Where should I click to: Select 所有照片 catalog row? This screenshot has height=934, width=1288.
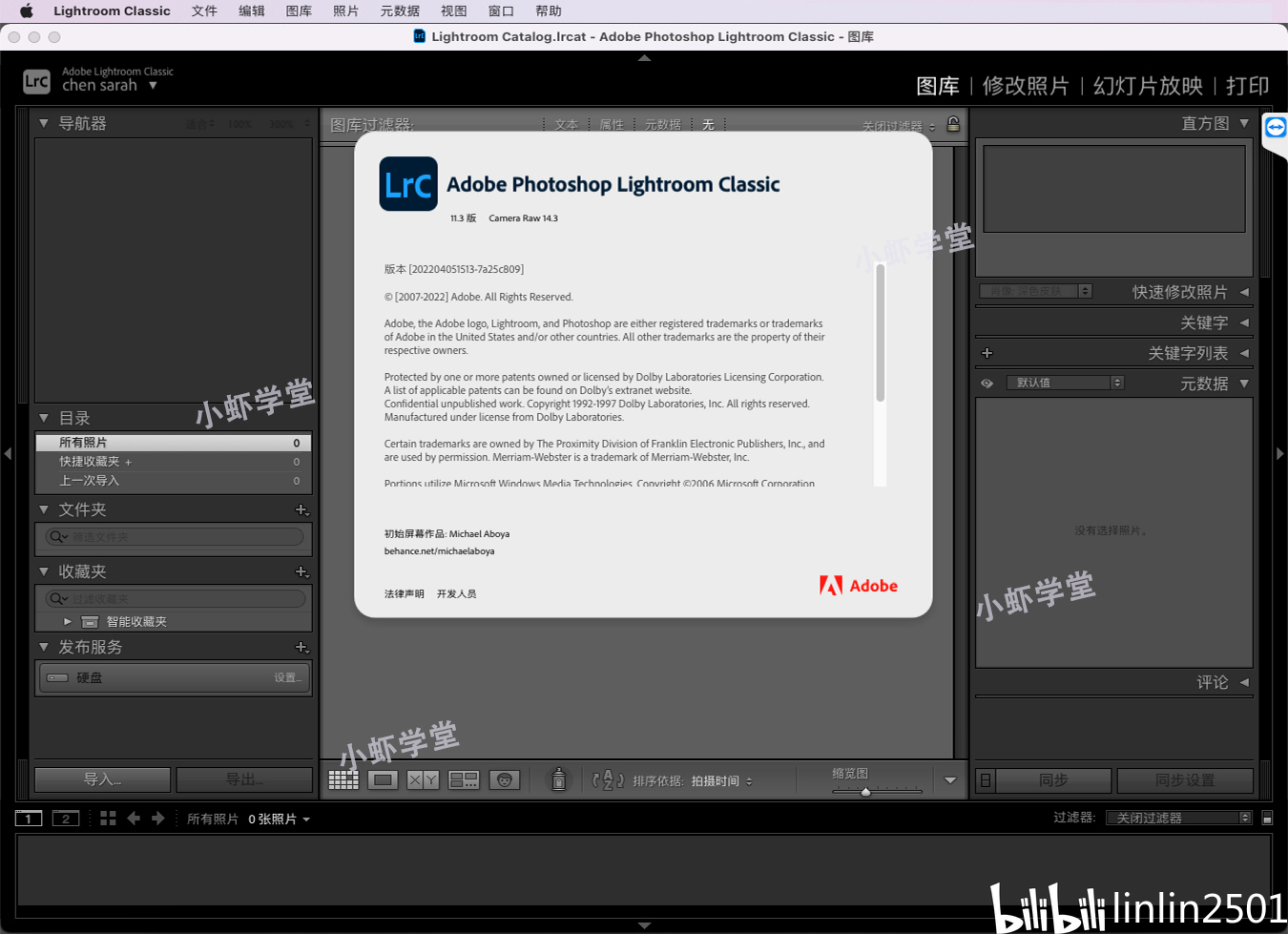point(174,443)
